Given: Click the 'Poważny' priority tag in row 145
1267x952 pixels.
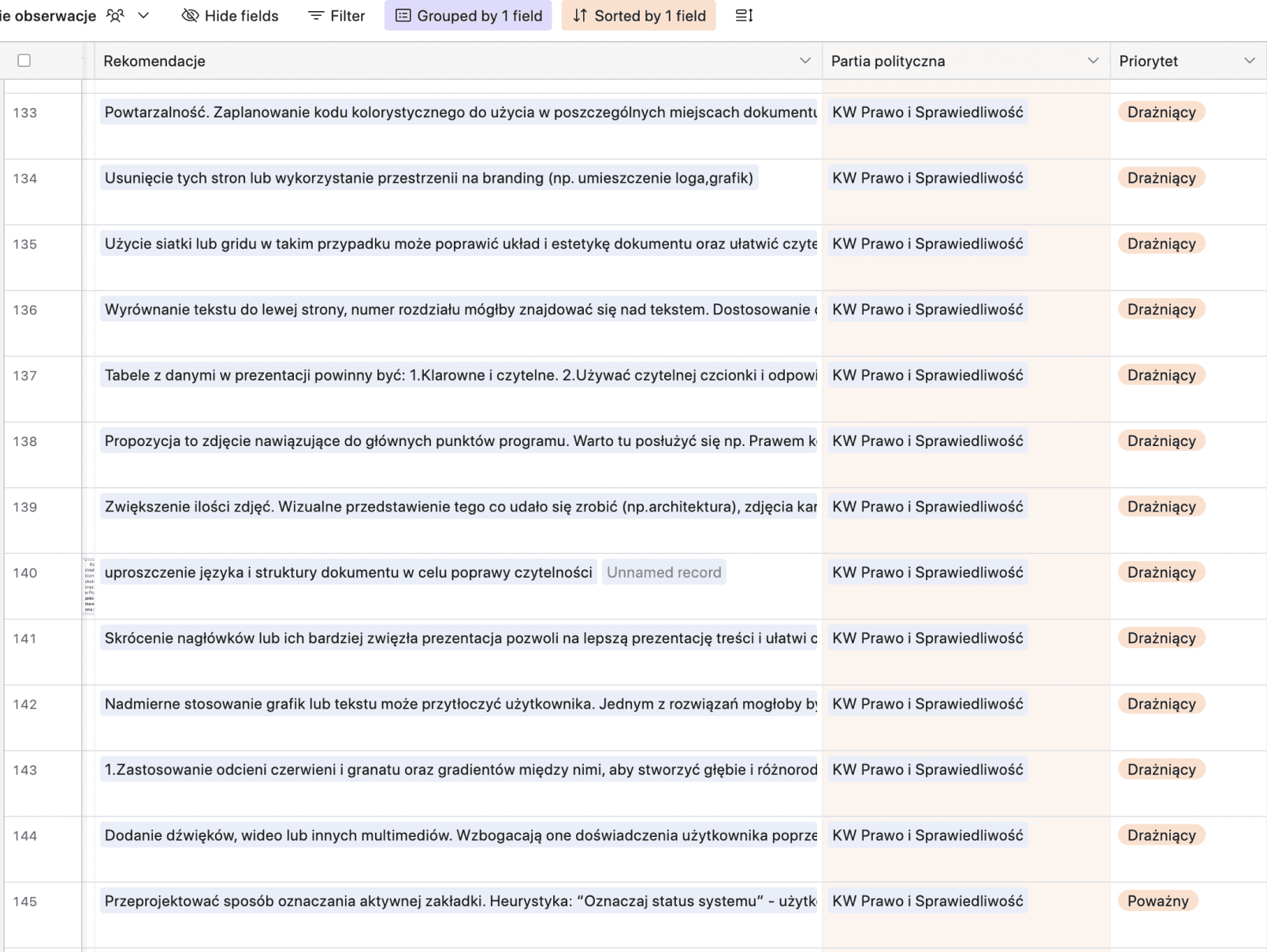Looking at the screenshot, I should tap(1157, 901).
